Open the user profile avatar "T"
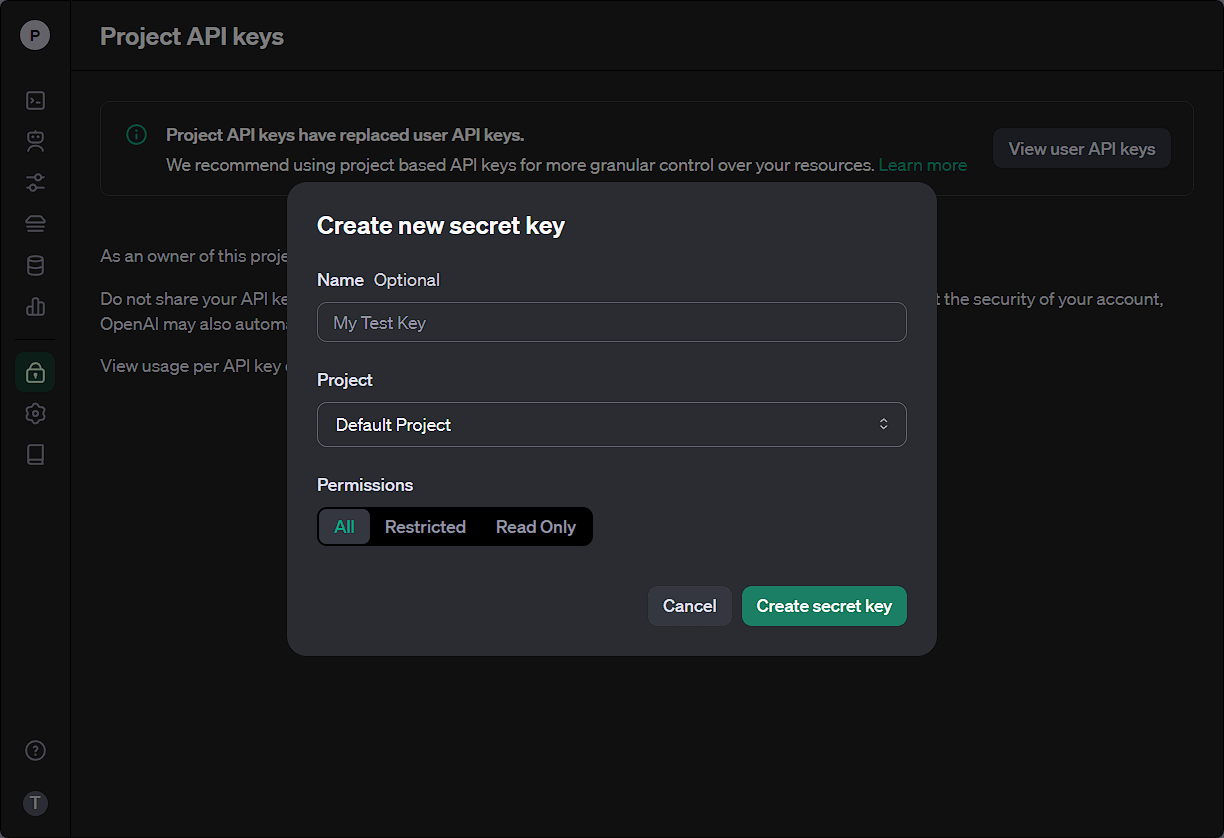Screen dimensions: 1224x838 tap(35, 803)
